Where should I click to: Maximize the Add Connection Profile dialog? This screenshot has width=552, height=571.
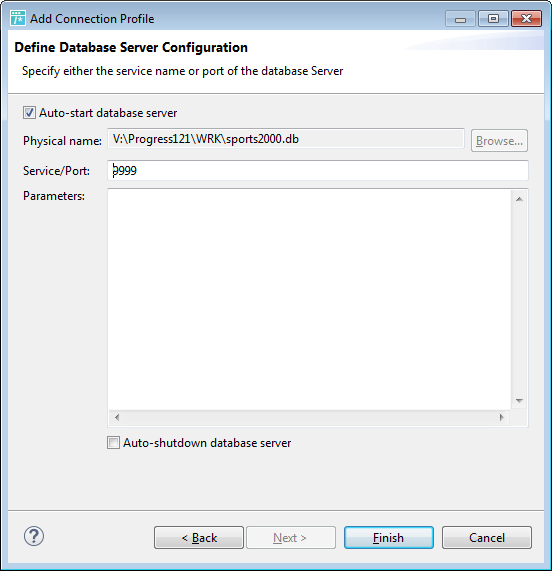pyautogui.click(x=493, y=19)
